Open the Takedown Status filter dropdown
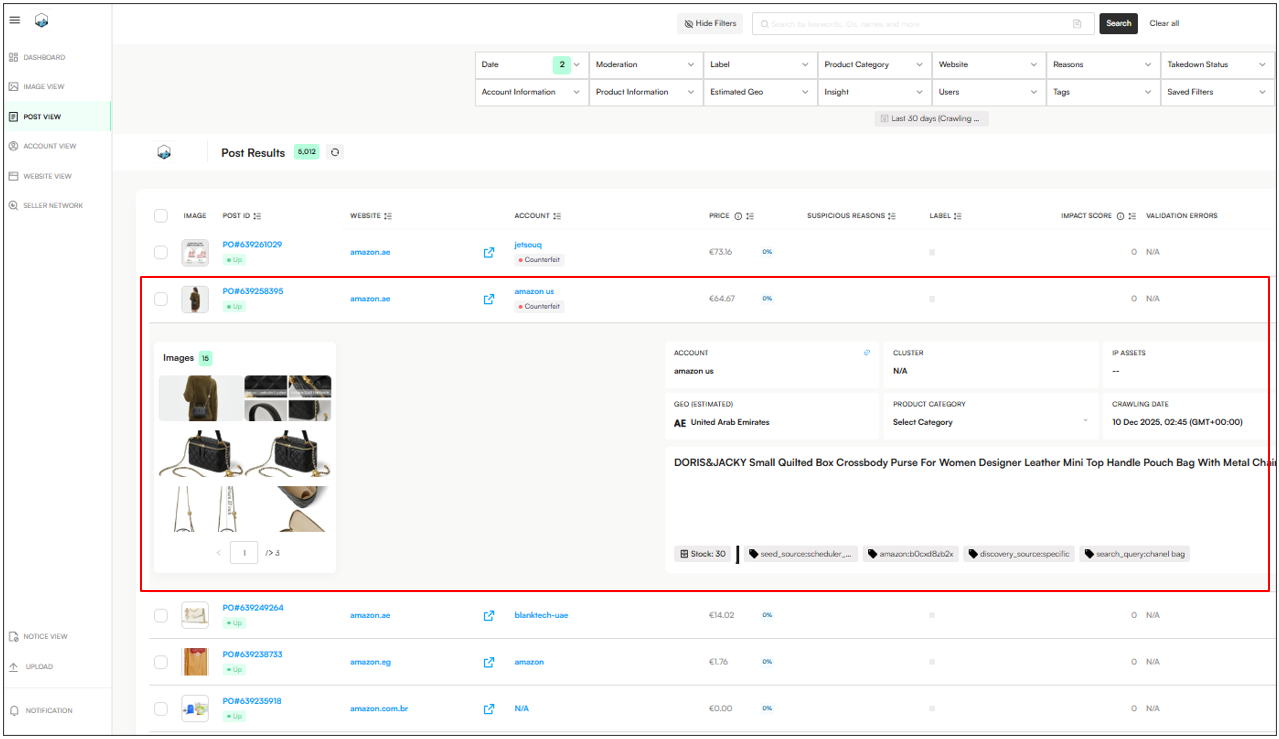 coord(1217,64)
